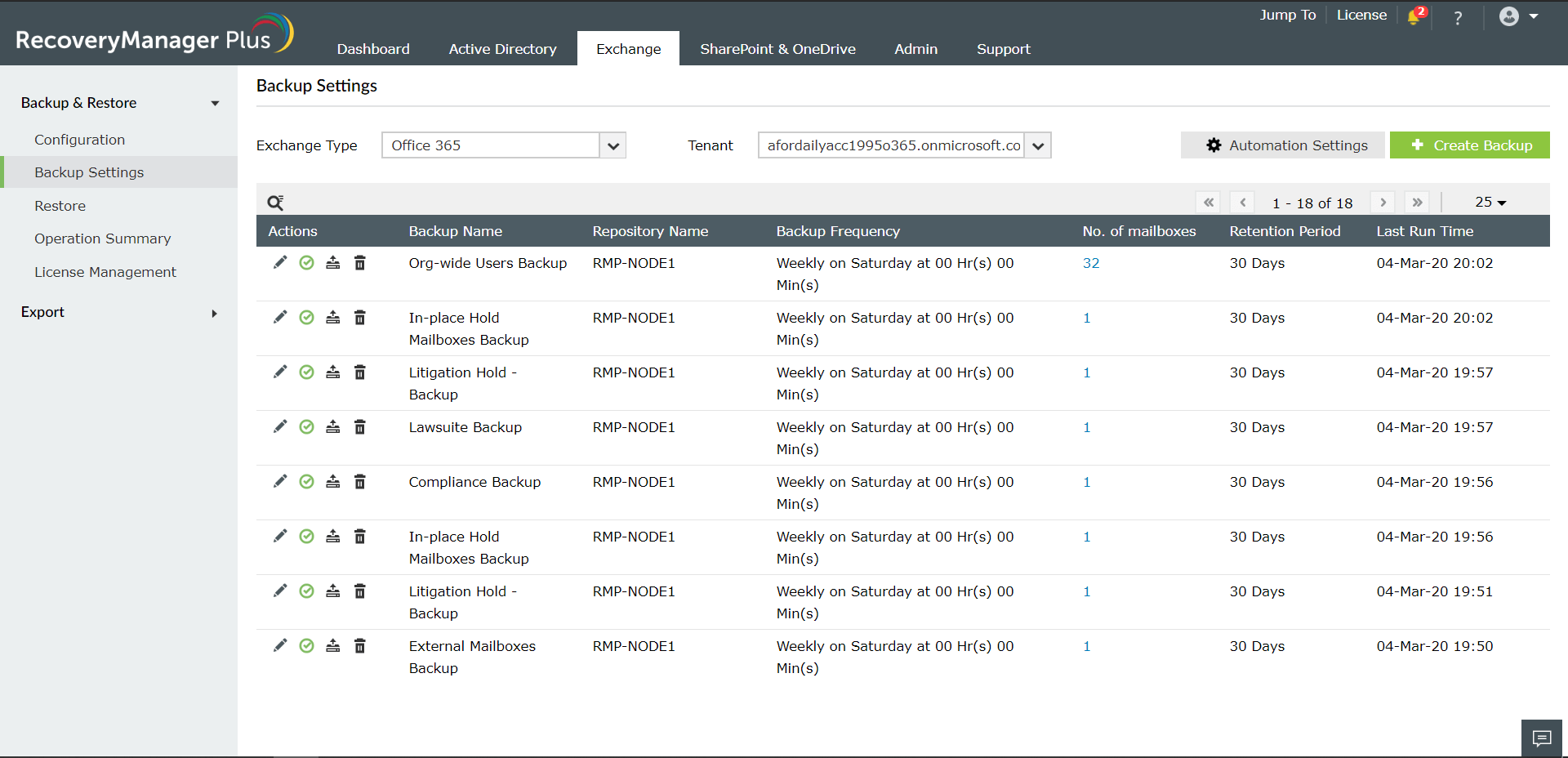Toggle status of External Mailboxes Backup
The width and height of the screenshot is (1568, 758).
(306, 645)
